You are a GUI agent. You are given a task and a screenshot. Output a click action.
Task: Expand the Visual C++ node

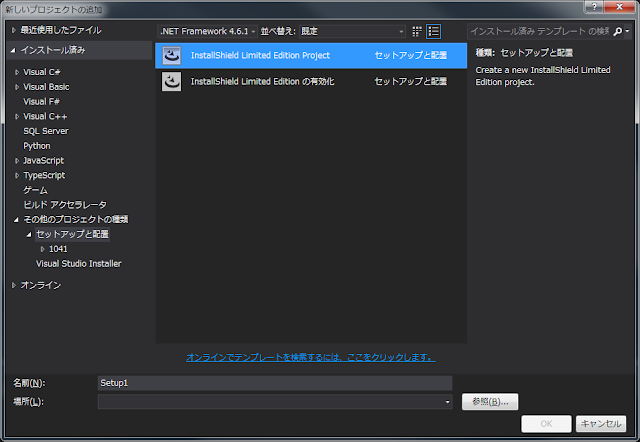pyautogui.click(x=17, y=117)
